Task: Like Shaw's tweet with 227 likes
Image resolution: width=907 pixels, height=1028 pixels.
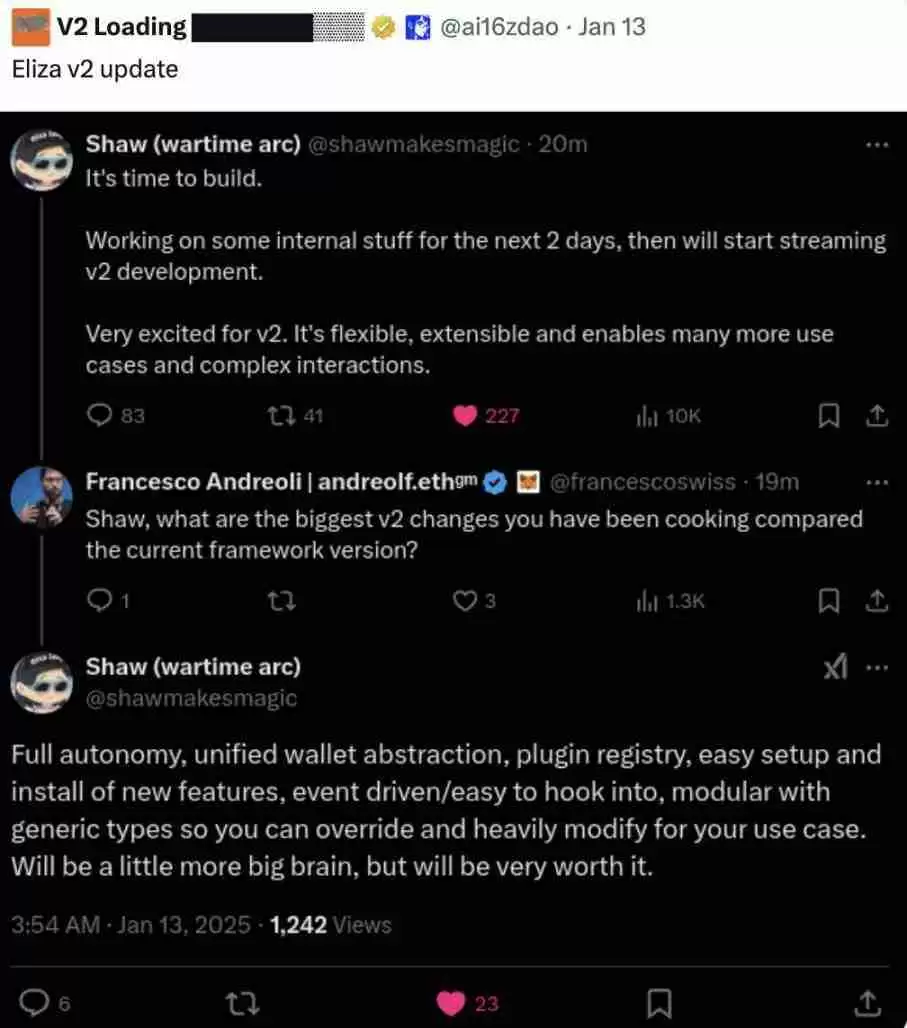Action: pyautogui.click(x=465, y=415)
